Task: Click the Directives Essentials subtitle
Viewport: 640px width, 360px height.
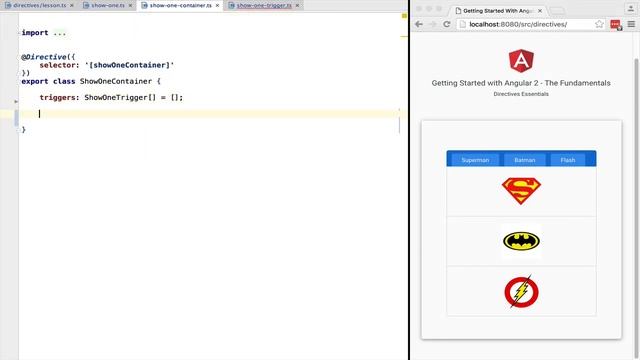Action: point(521,94)
